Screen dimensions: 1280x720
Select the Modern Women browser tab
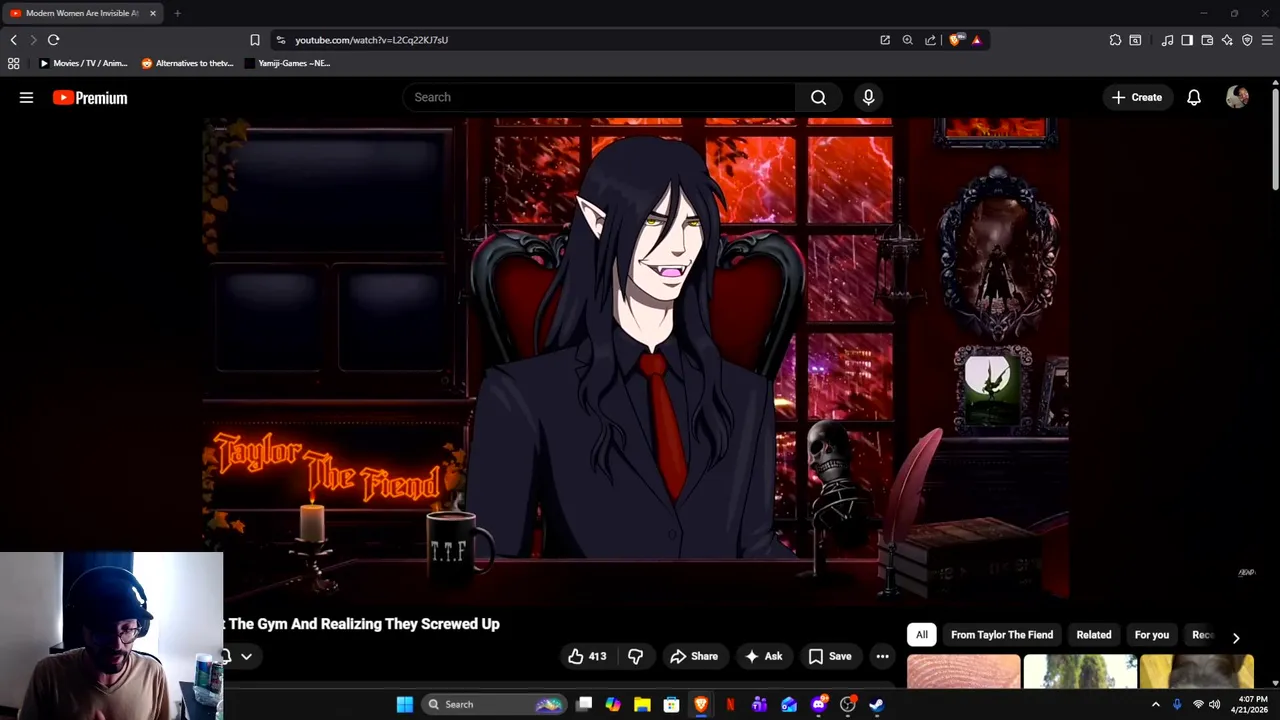(82, 13)
